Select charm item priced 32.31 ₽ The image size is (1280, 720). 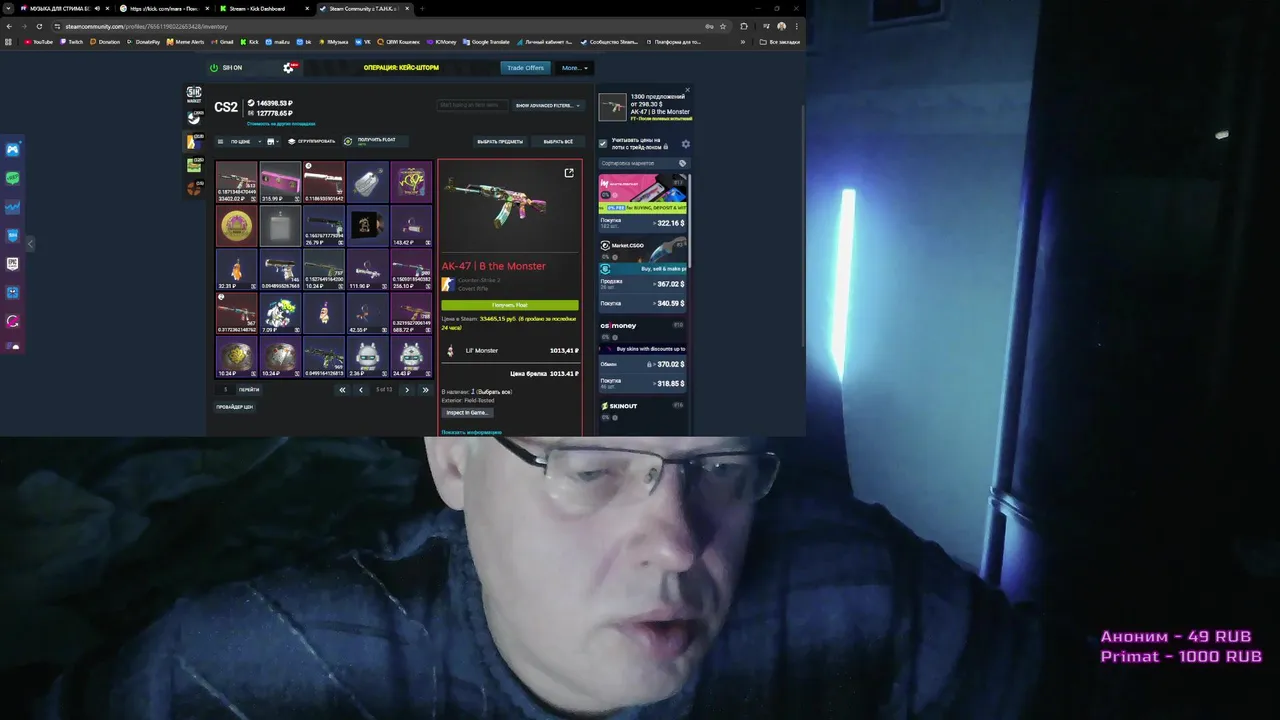coord(237,269)
